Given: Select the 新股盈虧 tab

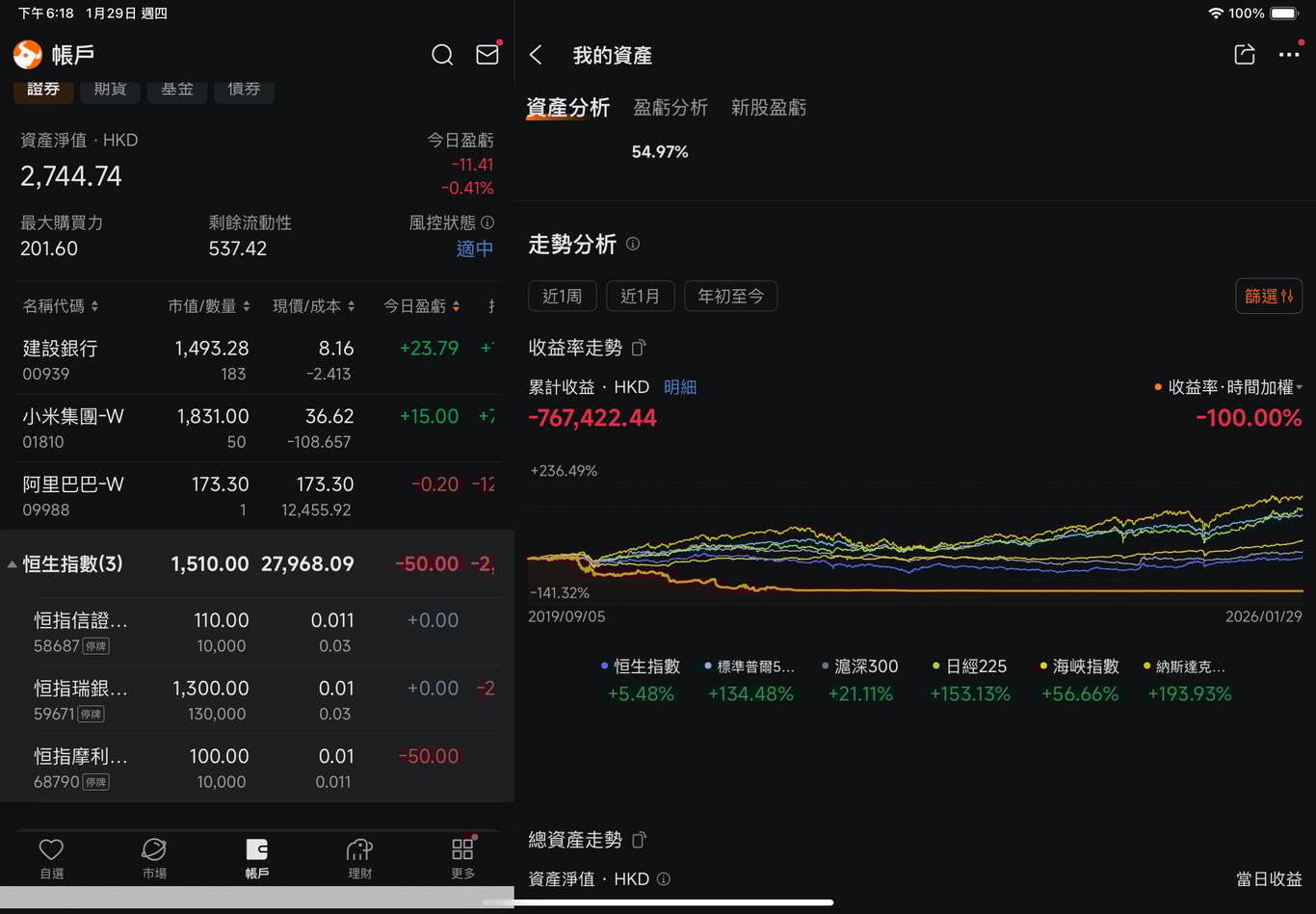Looking at the screenshot, I should click(769, 108).
